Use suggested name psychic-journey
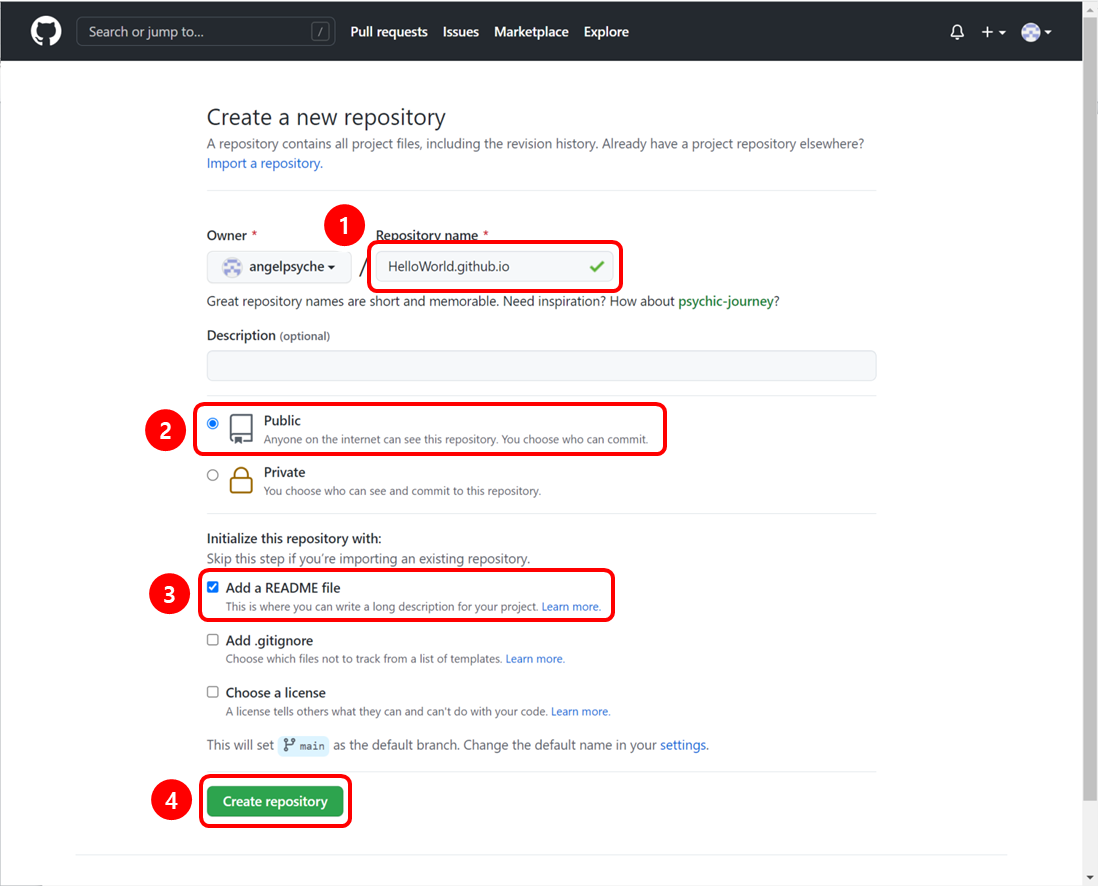This screenshot has height=886, width=1098. pos(725,301)
